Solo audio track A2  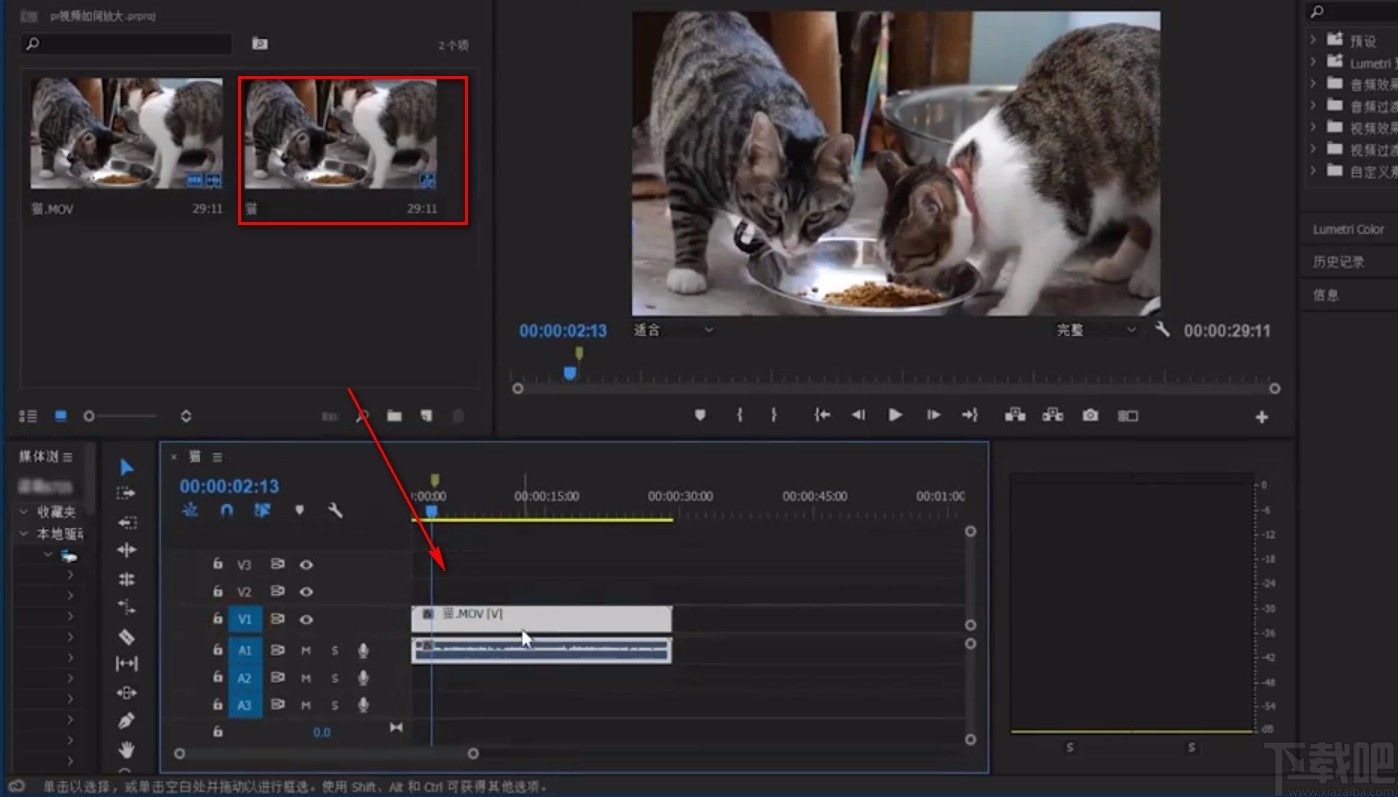335,678
